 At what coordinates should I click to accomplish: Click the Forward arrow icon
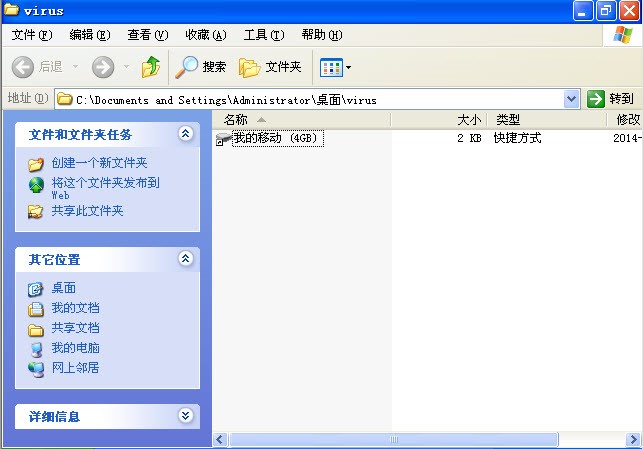pyautogui.click(x=103, y=67)
